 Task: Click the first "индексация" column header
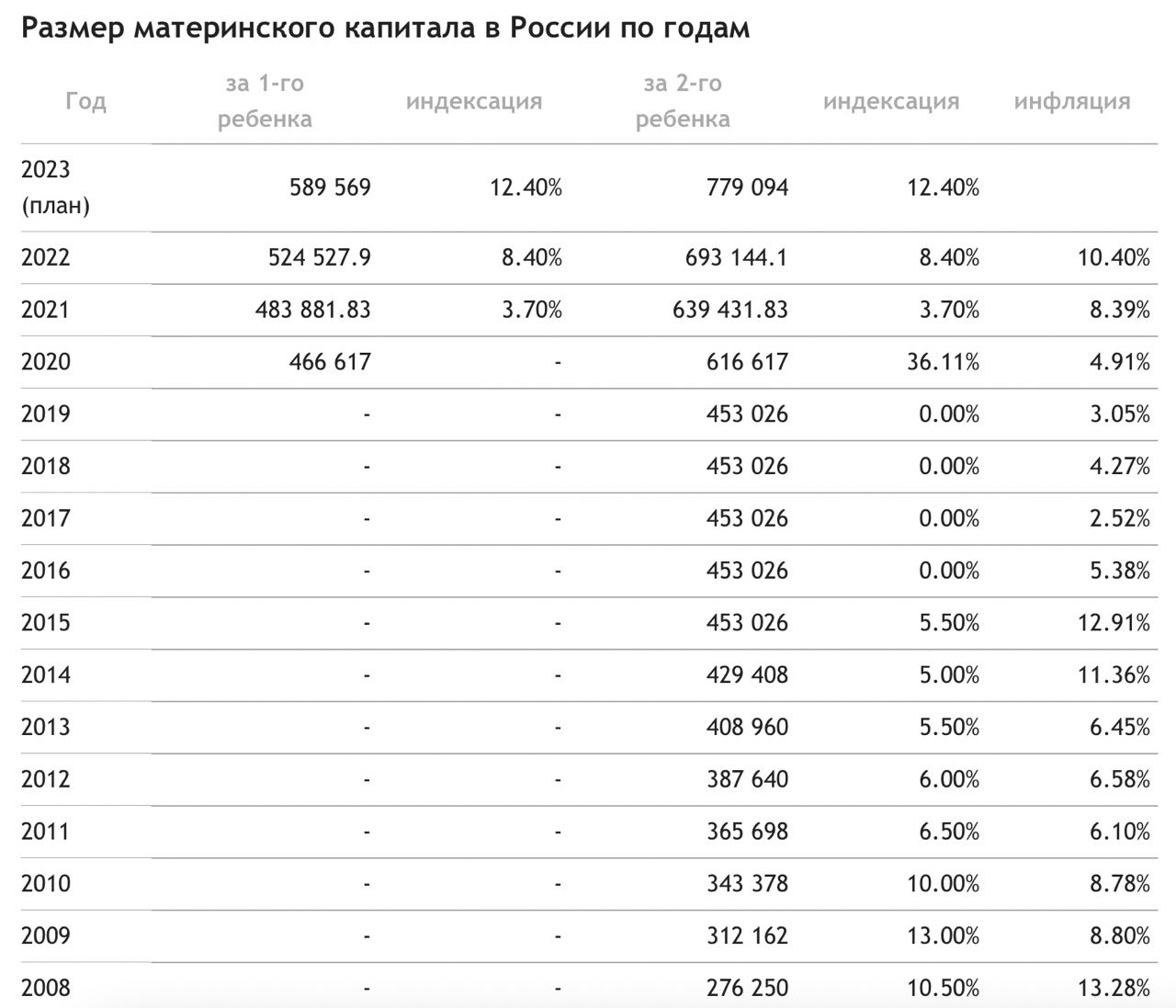pyautogui.click(x=474, y=101)
